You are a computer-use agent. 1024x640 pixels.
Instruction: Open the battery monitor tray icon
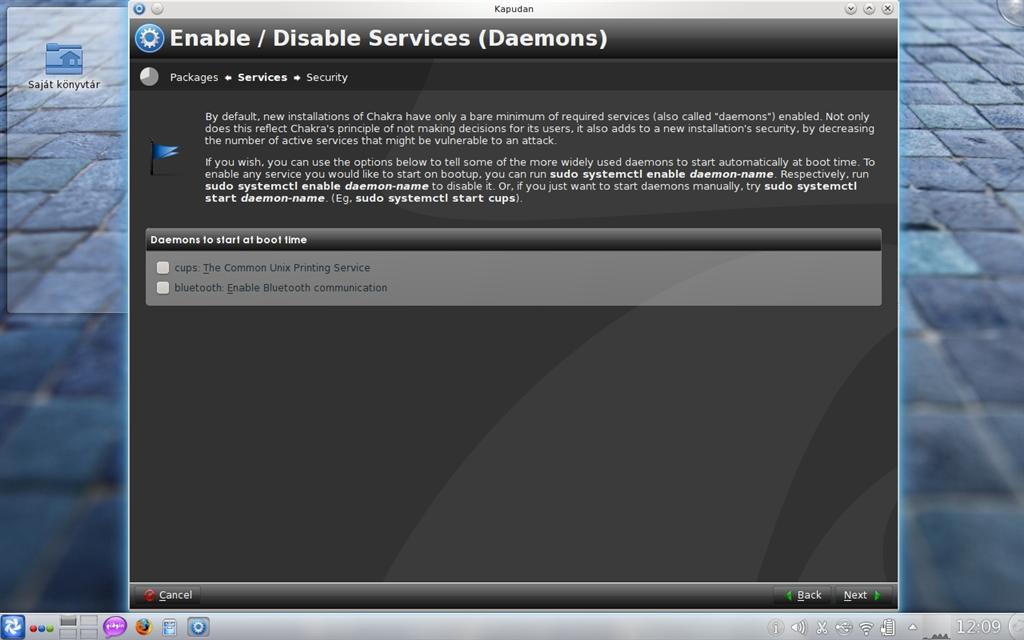click(888, 628)
